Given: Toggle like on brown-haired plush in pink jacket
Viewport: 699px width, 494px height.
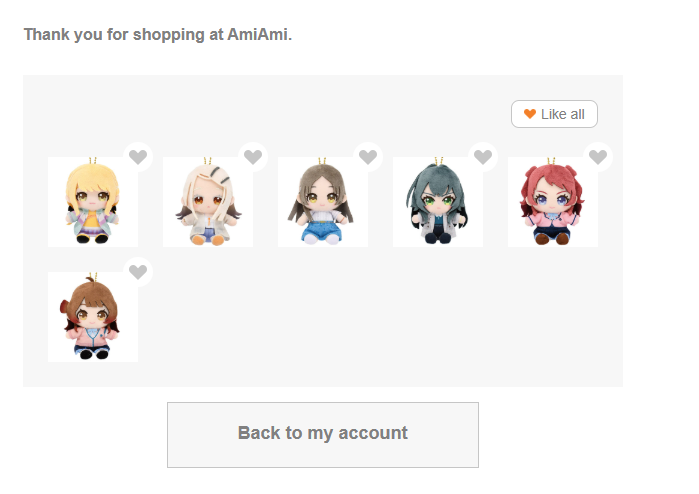Looking at the screenshot, I should pyautogui.click(x=138, y=272).
